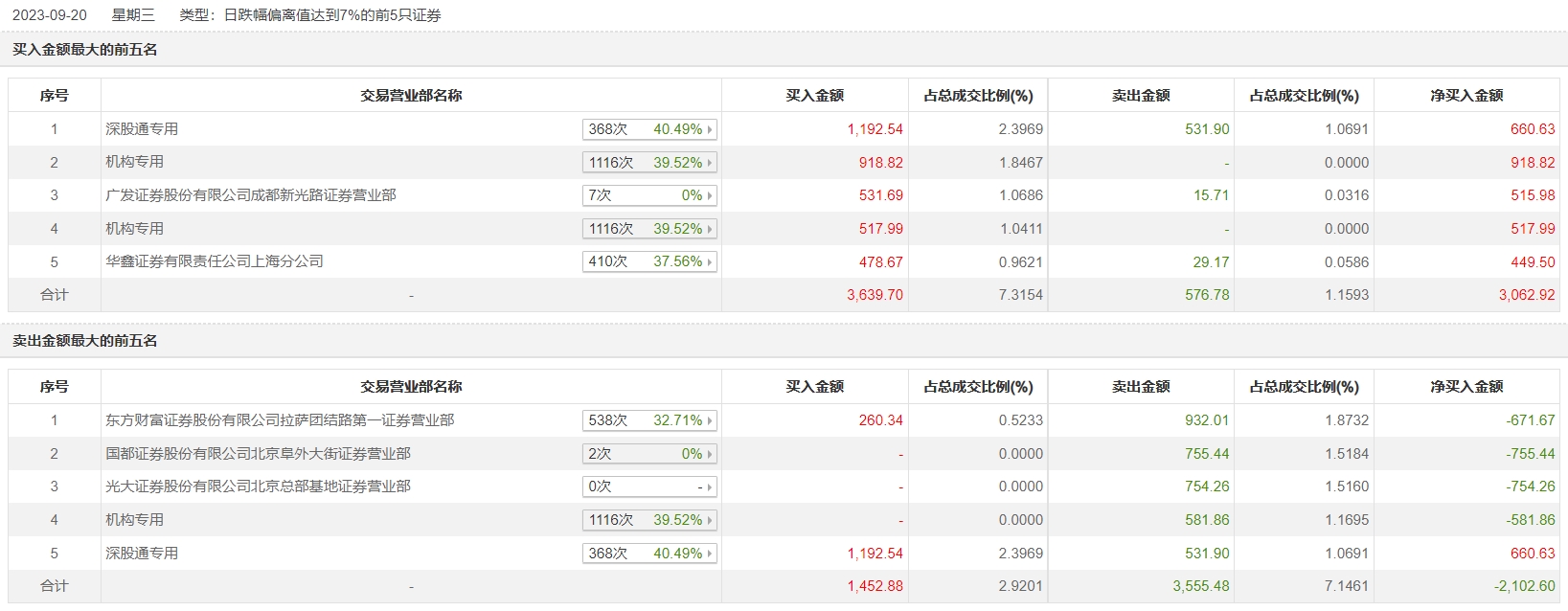
Task: Click 东方财富证券拉萨团结路第一证券营业部 link
Action: click(x=280, y=420)
